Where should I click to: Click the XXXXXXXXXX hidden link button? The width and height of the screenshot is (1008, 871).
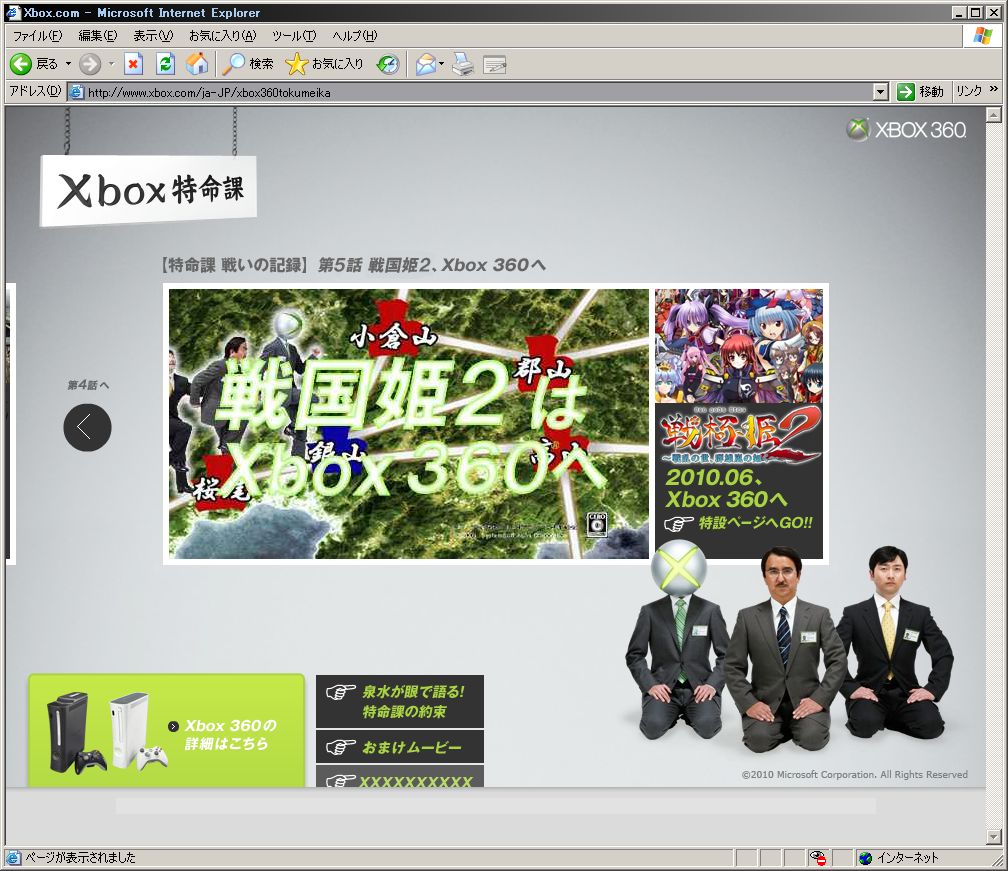400,777
